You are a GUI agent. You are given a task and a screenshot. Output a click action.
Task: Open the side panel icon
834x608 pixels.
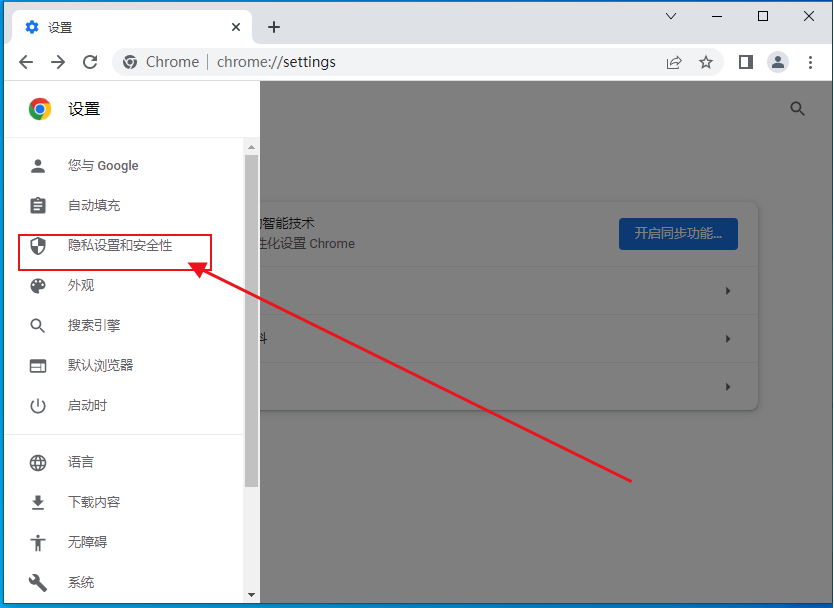click(746, 62)
